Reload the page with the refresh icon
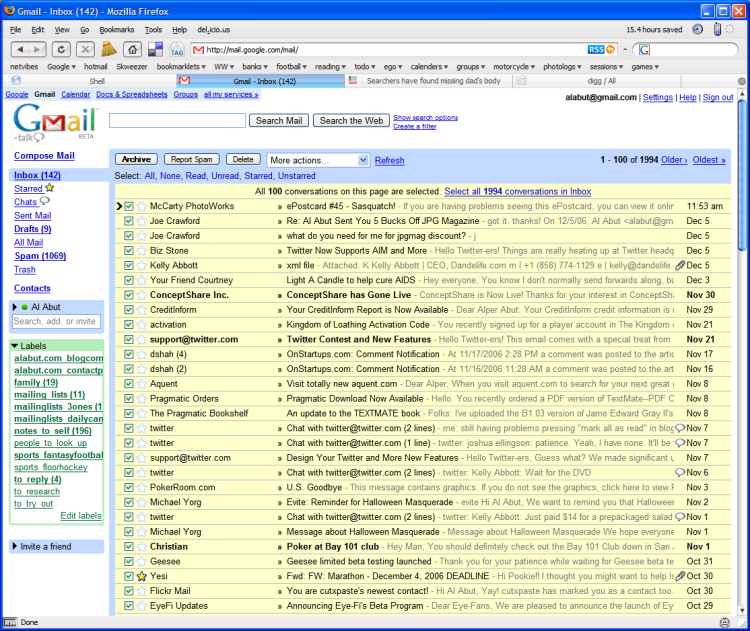This screenshot has width=750, height=631. click(61, 49)
